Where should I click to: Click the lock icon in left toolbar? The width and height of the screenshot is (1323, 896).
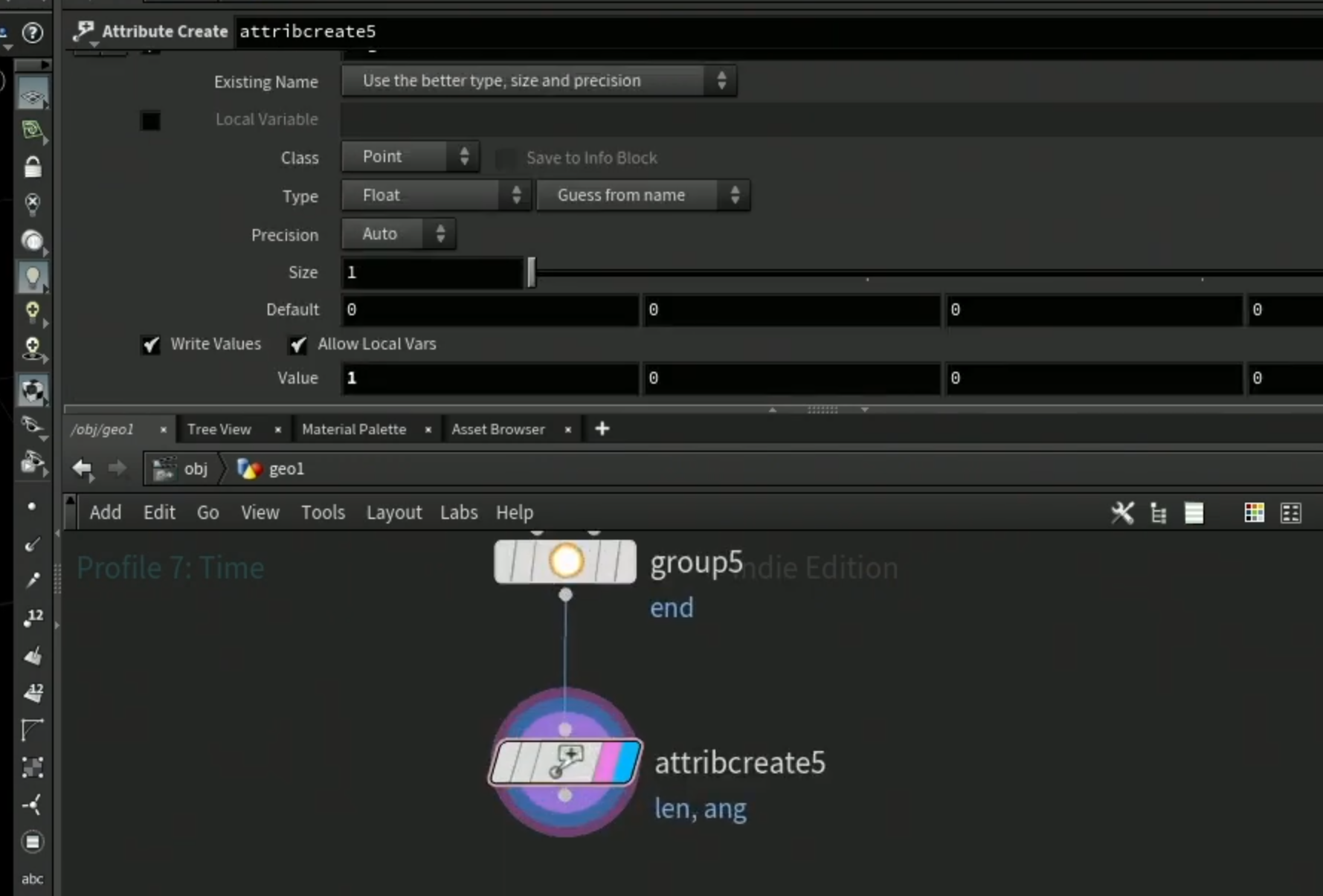coord(33,167)
